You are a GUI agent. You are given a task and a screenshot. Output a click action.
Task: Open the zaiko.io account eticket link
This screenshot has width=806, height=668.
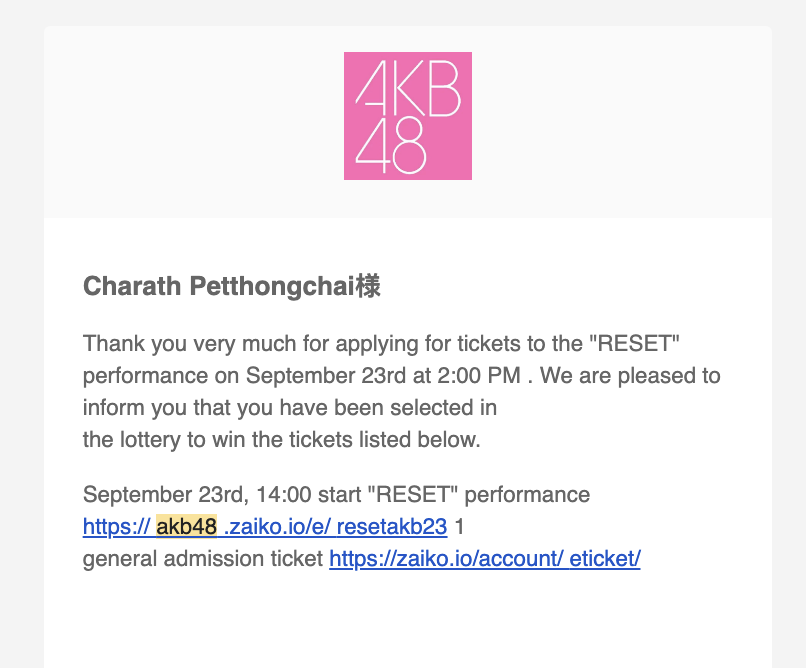pos(484,559)
